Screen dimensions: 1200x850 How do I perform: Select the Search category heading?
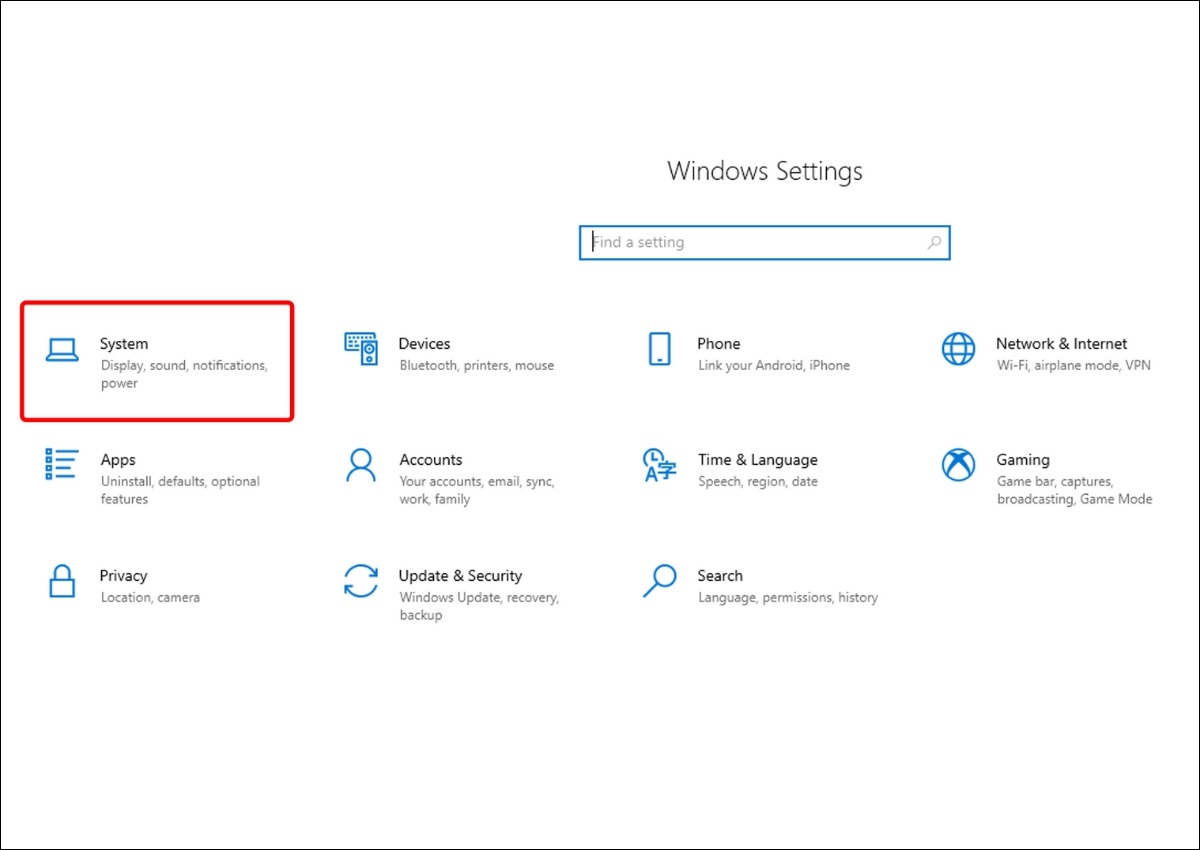click(x=720, y=576)
